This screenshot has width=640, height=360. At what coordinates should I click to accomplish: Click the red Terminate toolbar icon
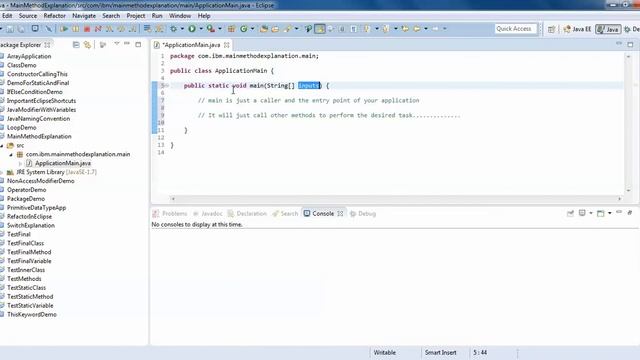click(x=87, y=29)
